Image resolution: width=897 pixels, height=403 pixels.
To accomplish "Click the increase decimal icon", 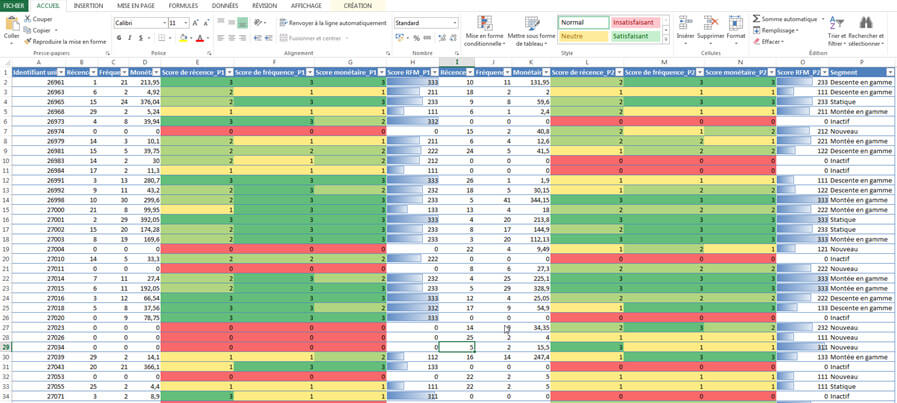I will pyautogui.click(x=442, y=38).
